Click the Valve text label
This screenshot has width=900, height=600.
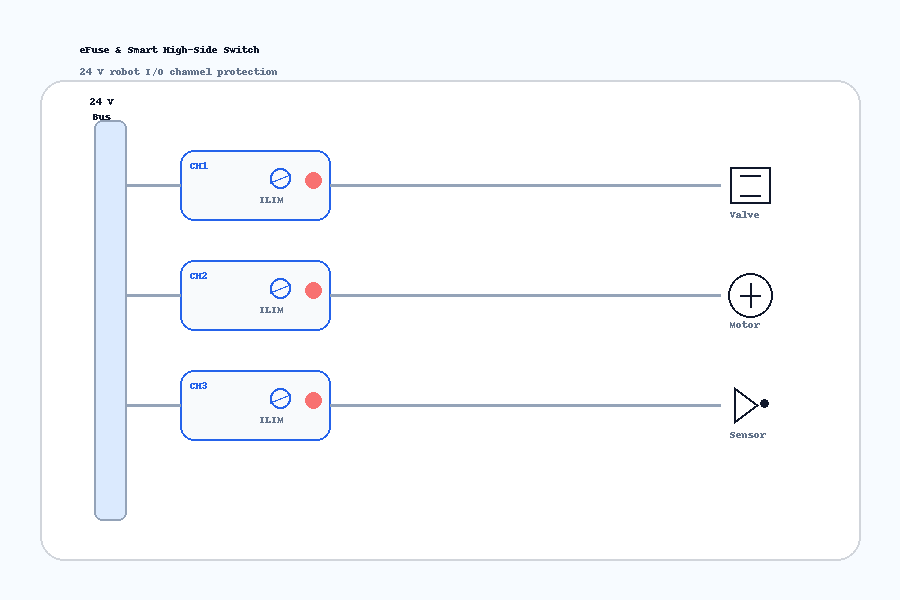coord(744,215)
